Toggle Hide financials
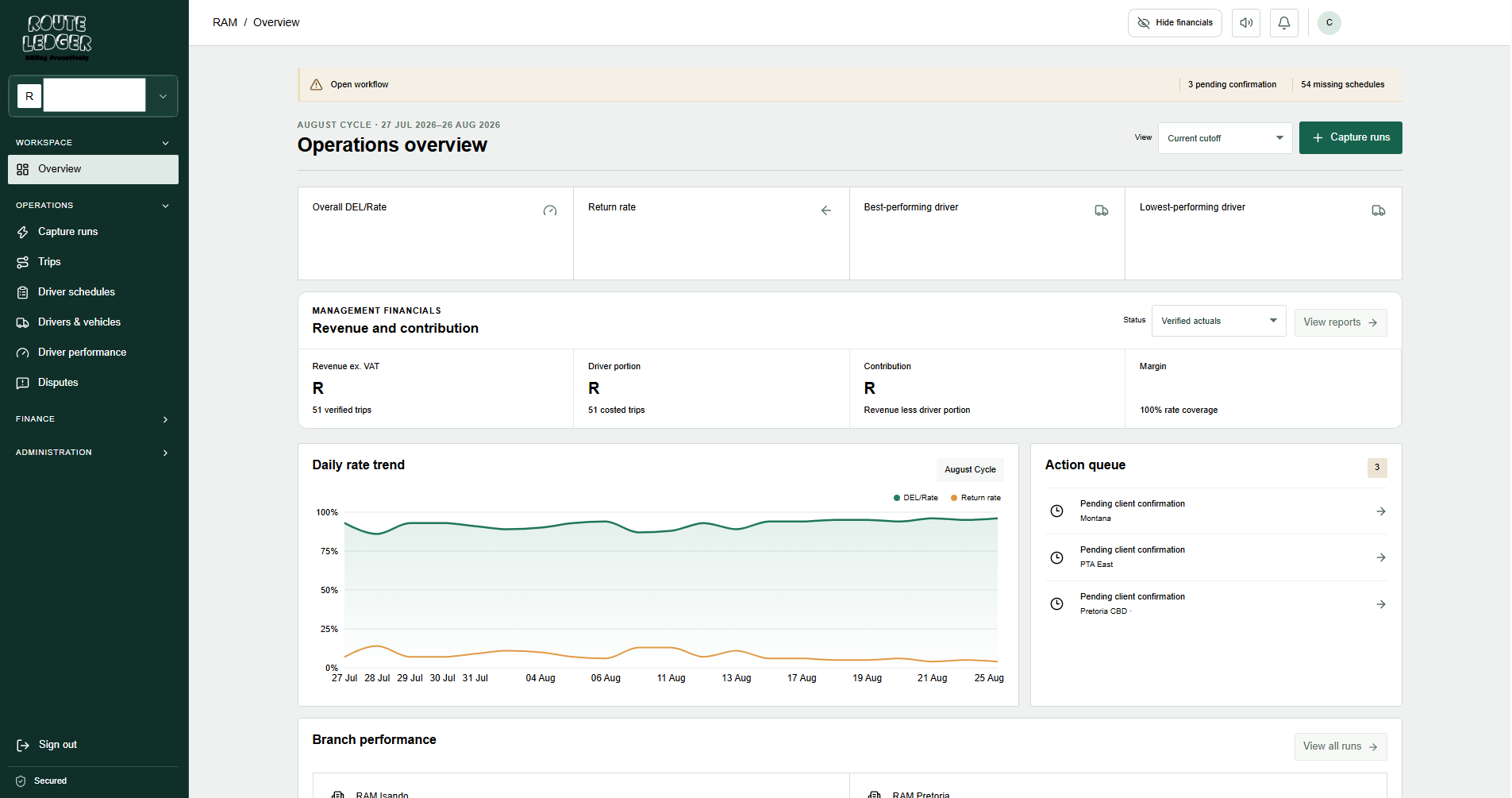1512x798 pixels. tap(1175, 23)
